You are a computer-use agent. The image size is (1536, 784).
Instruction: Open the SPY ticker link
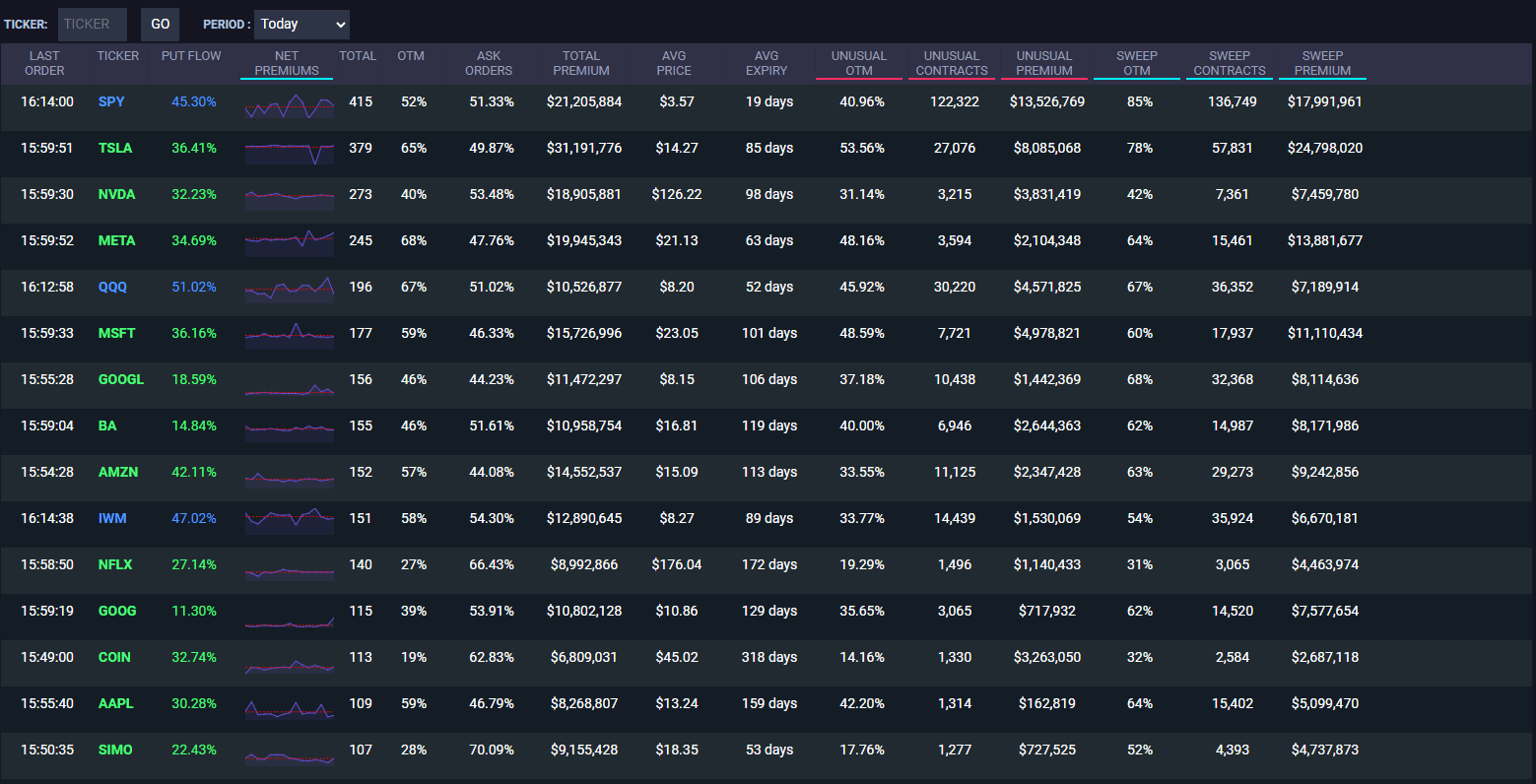[111, 101]
